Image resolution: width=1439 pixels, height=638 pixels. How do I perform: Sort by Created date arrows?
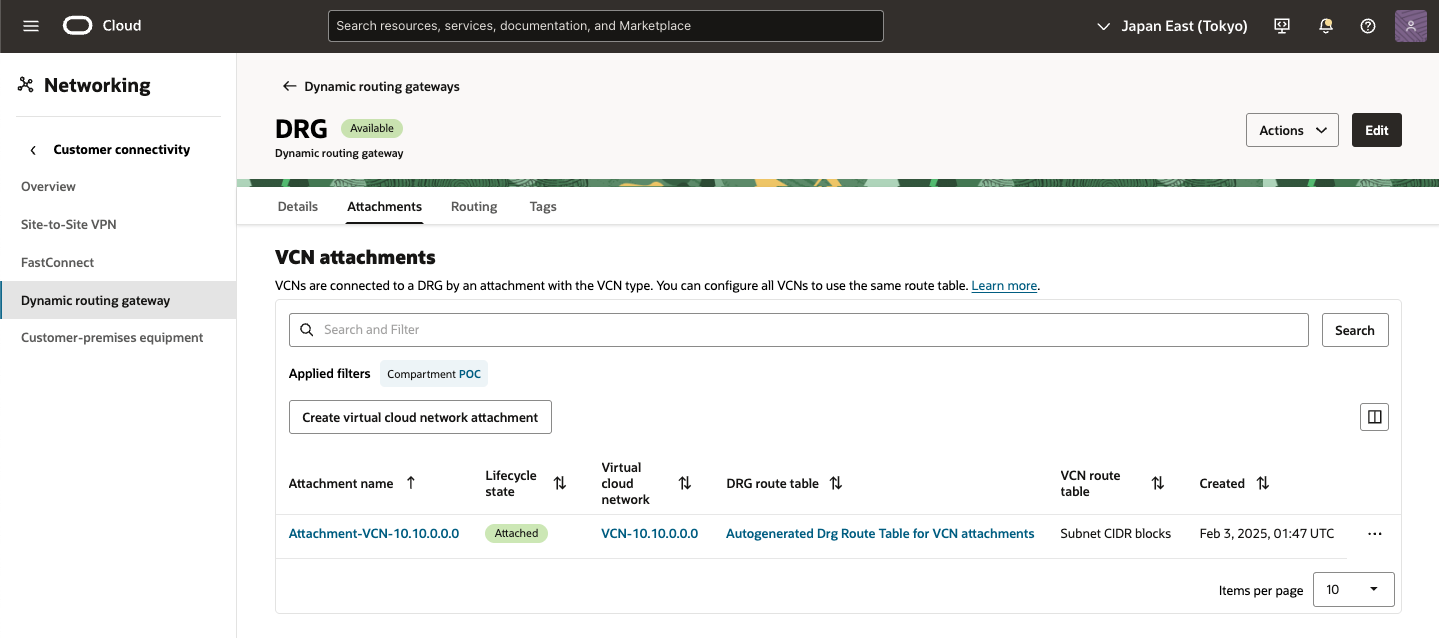(1263, 483)
